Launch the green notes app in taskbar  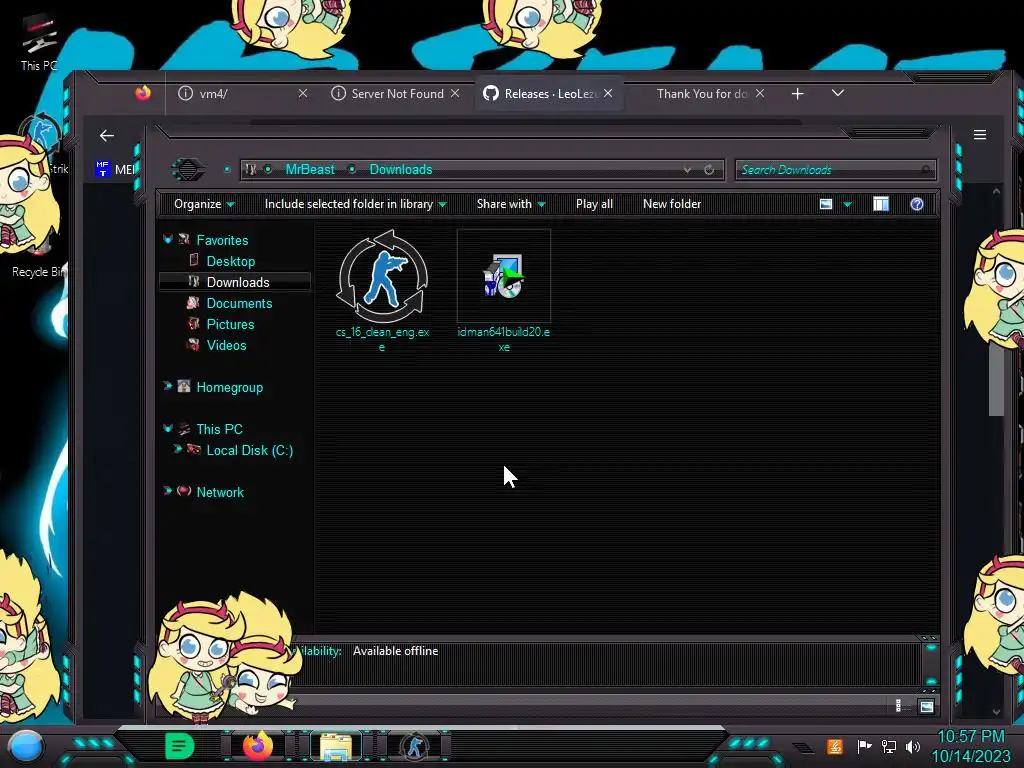pos(179,746)
